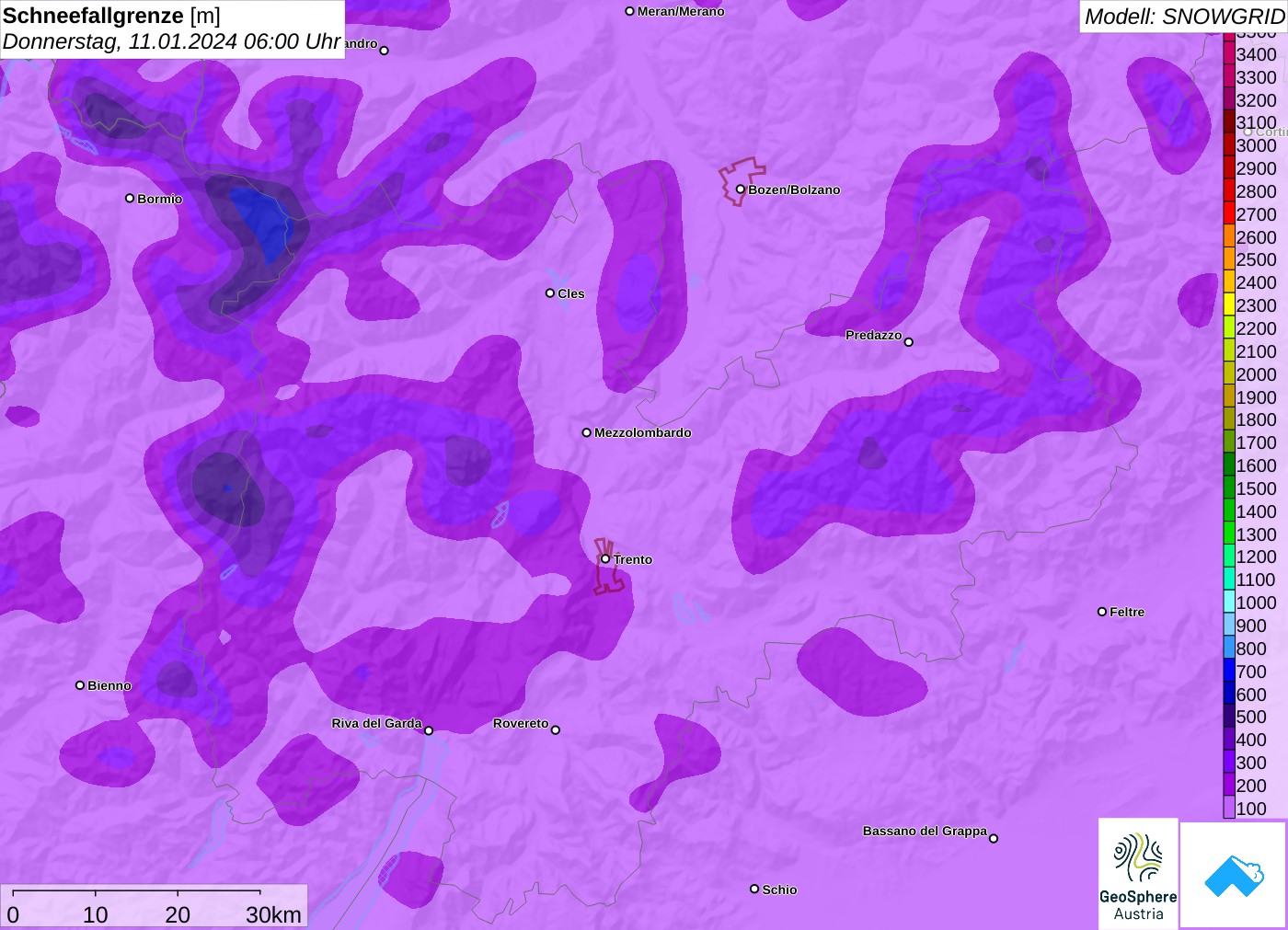Click the Mezzolombardo marker dot
The width and height of the screenshot is (1288, 930).
pos(587,432)
